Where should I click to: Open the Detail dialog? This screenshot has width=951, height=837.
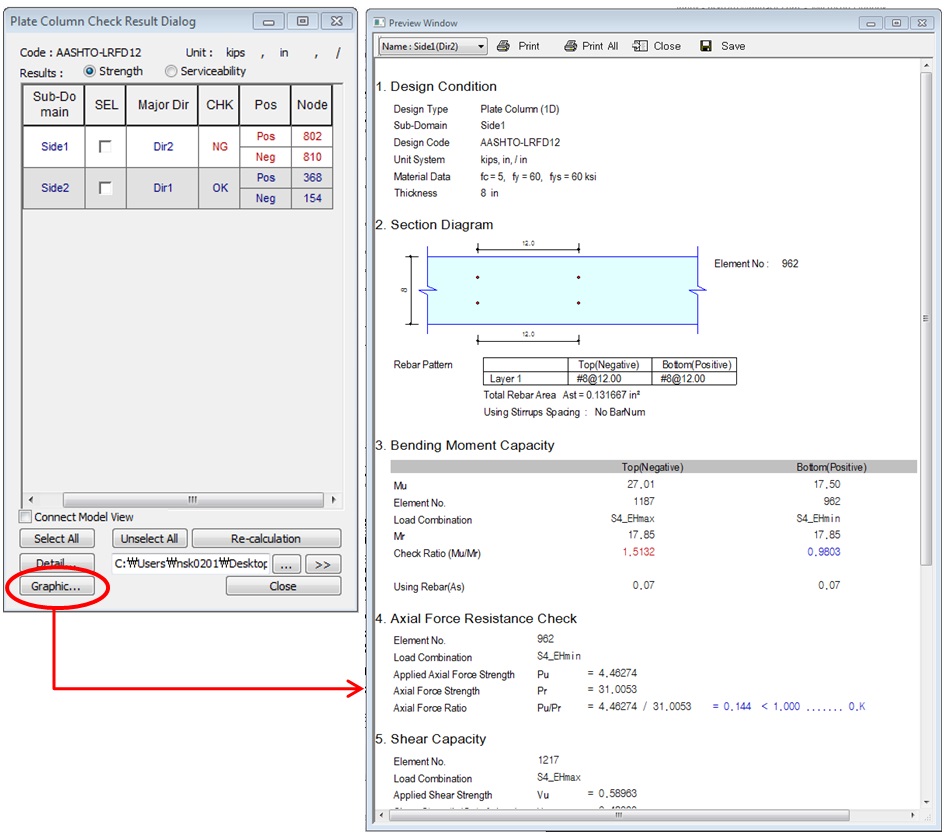point(55,563)
